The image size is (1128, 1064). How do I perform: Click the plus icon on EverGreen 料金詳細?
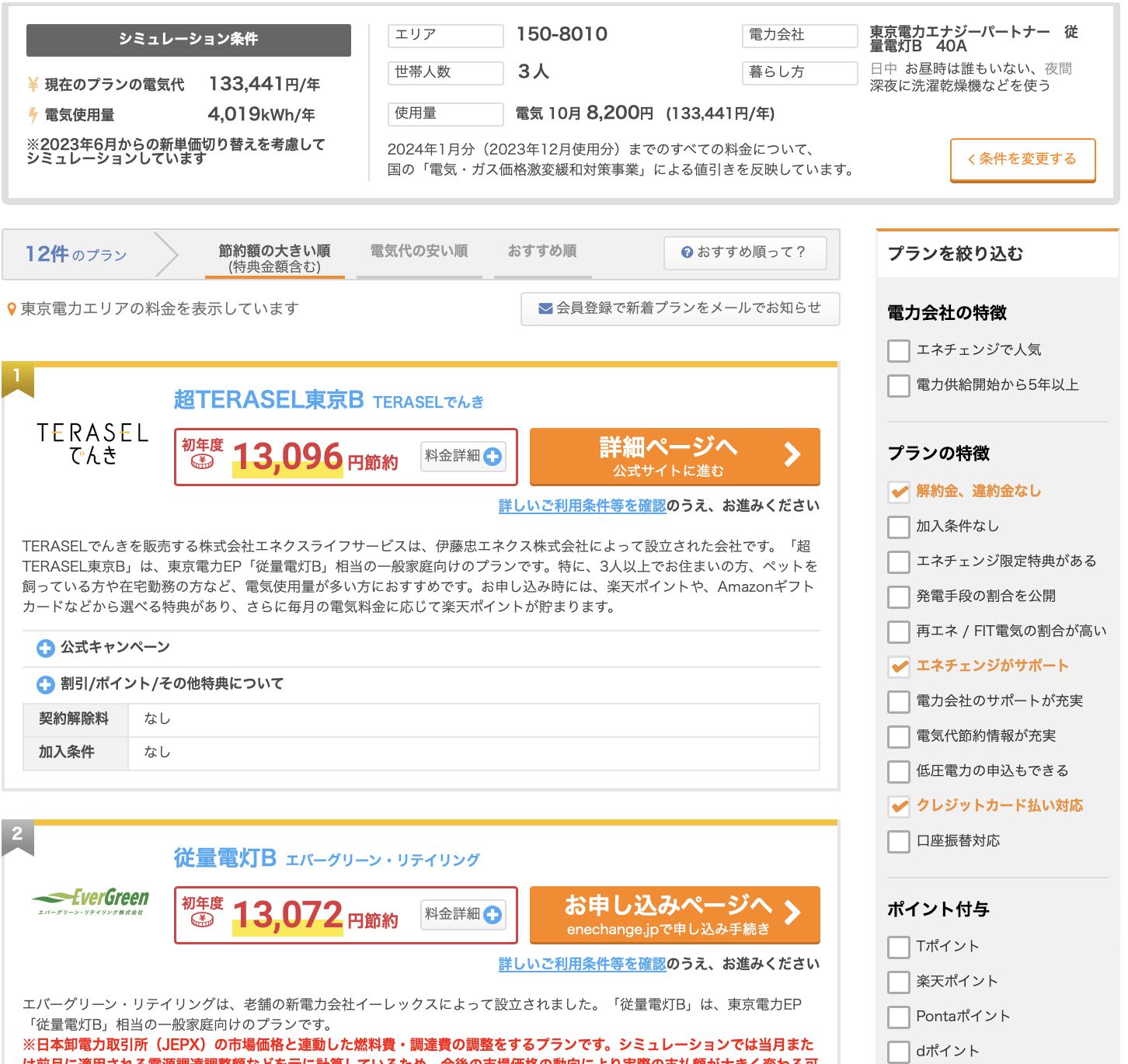click(493, 915)
